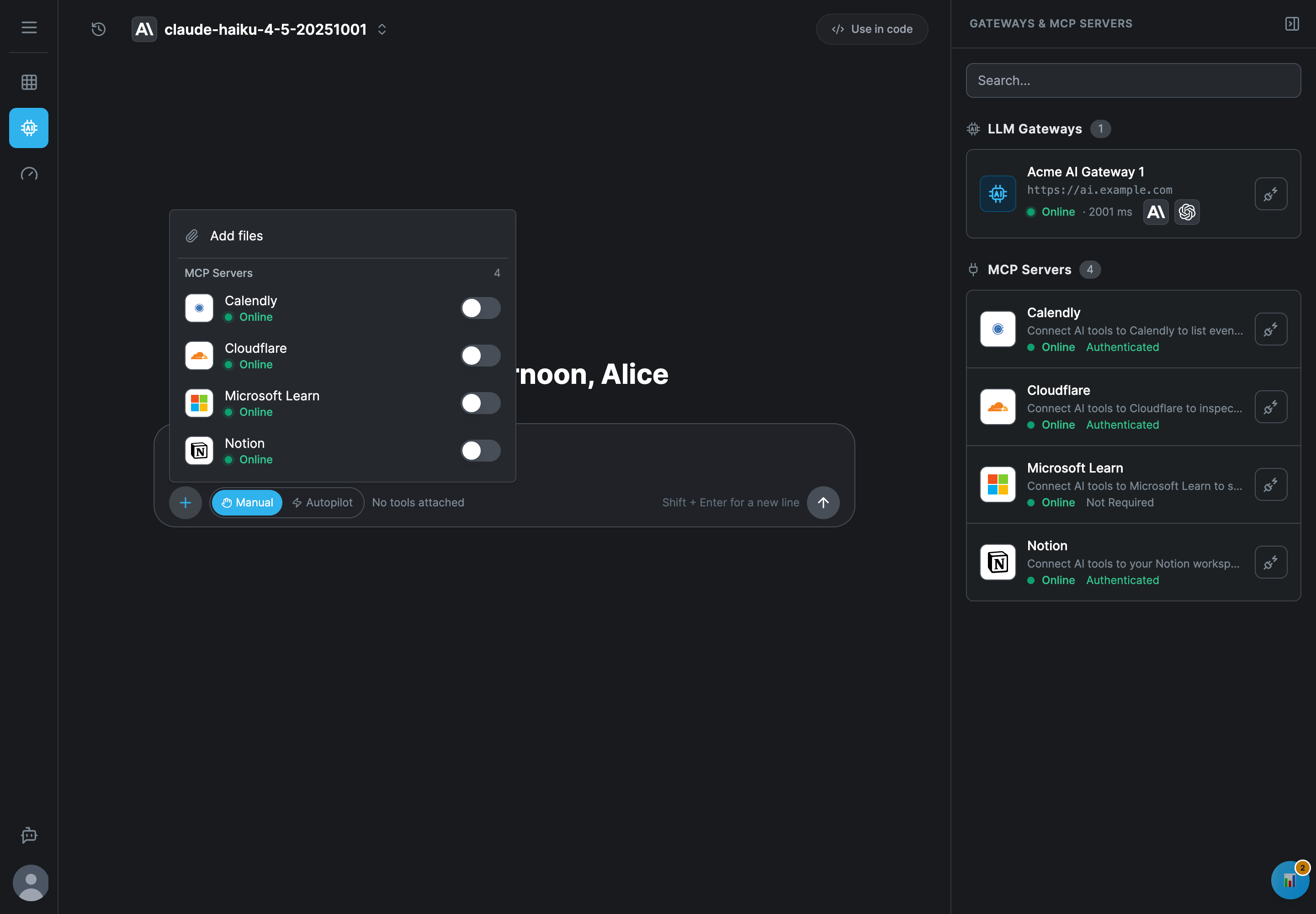Click Acme AI Gateway chip icon
The width and height of the screenshot is (1316, 914).
point(998,194)
